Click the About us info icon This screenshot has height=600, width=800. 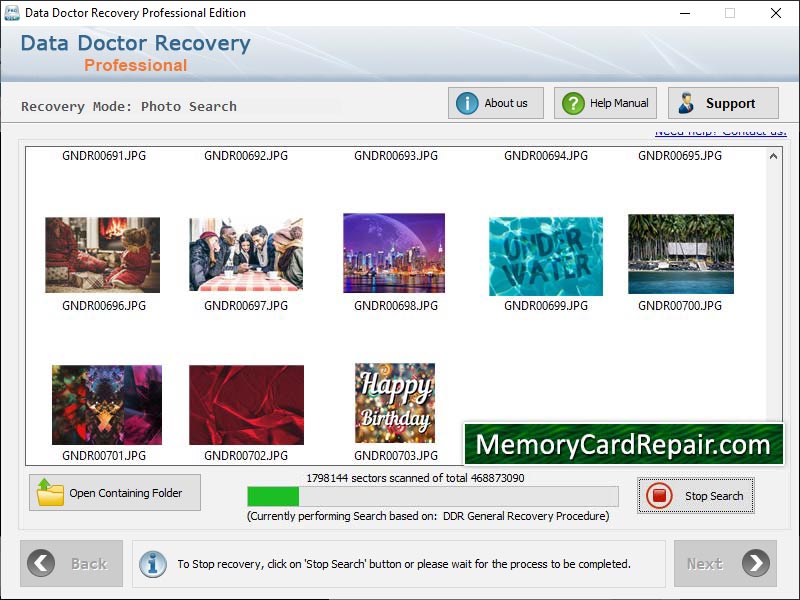click(469, 102)
